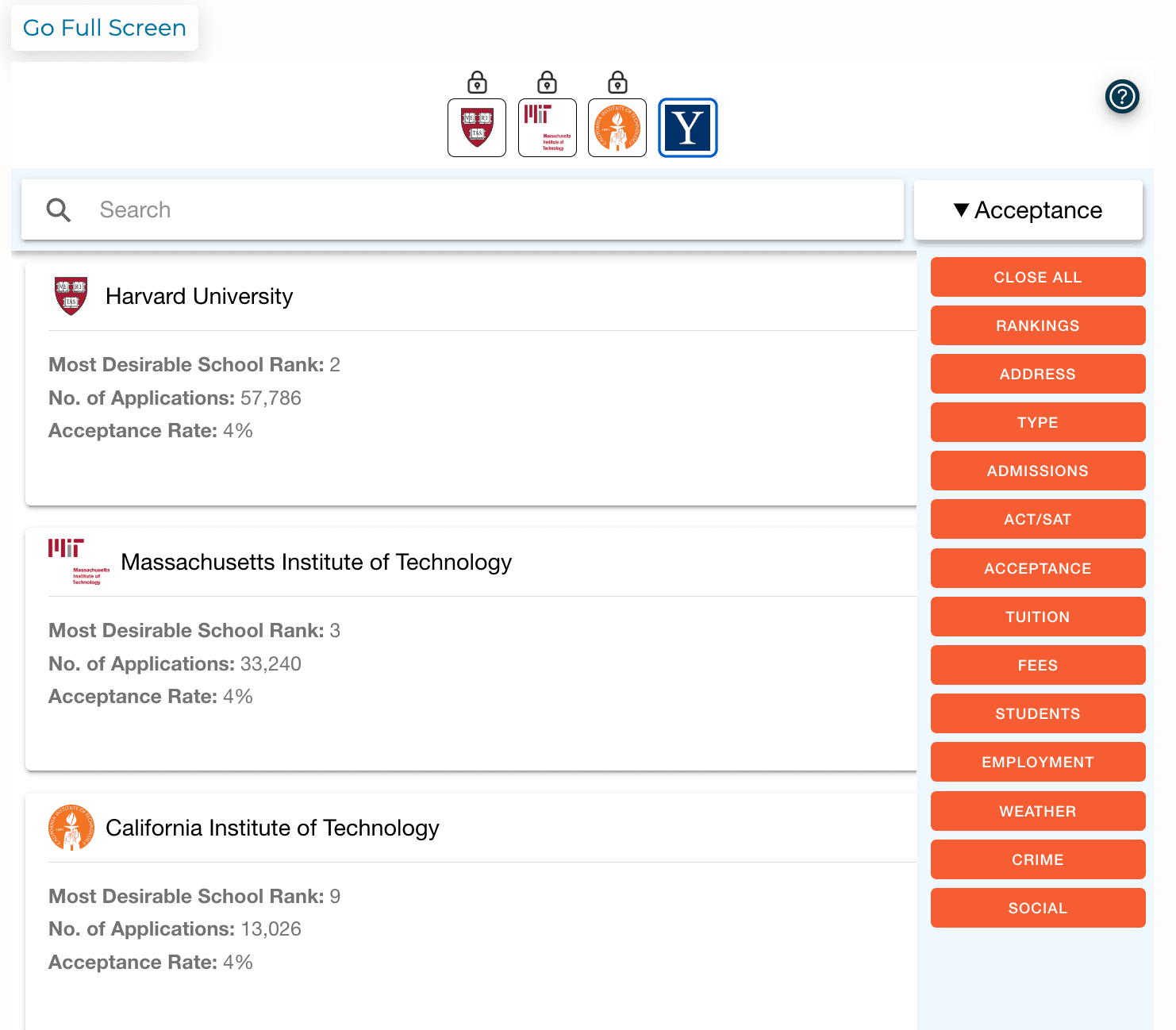Toggle the lock above the Caltech thumbnail
Image resolution: width=1176 pixels, height=1030 pixels.
point(617,83)
